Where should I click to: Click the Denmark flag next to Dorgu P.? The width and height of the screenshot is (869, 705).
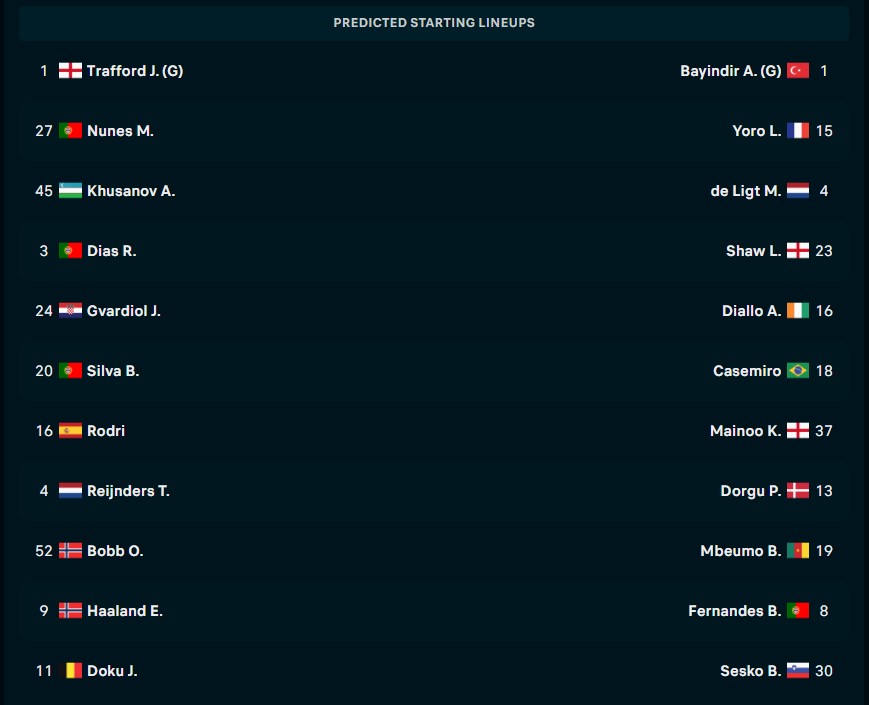click(x=798, y=491)
